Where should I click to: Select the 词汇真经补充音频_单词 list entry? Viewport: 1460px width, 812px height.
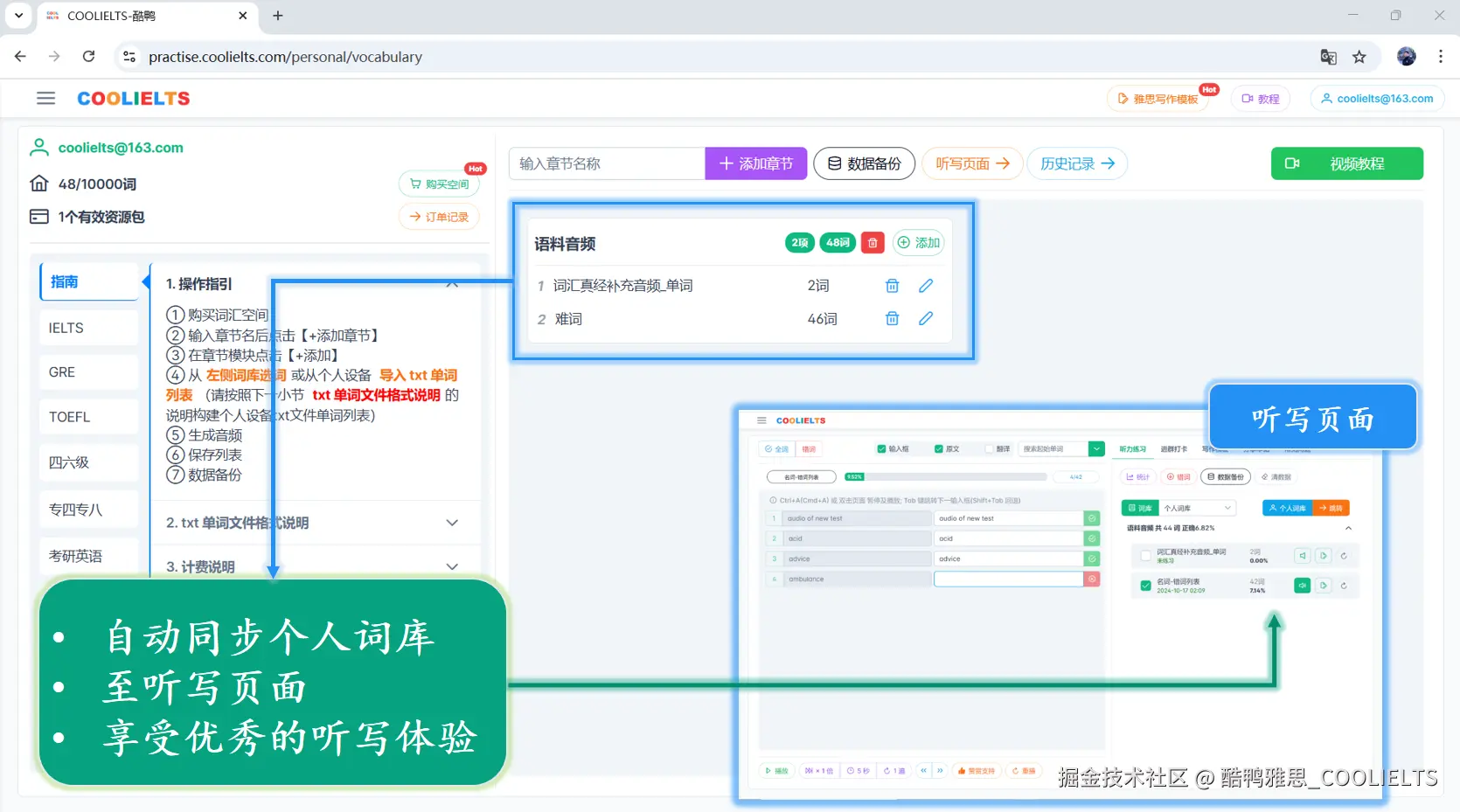pos(622,286)
